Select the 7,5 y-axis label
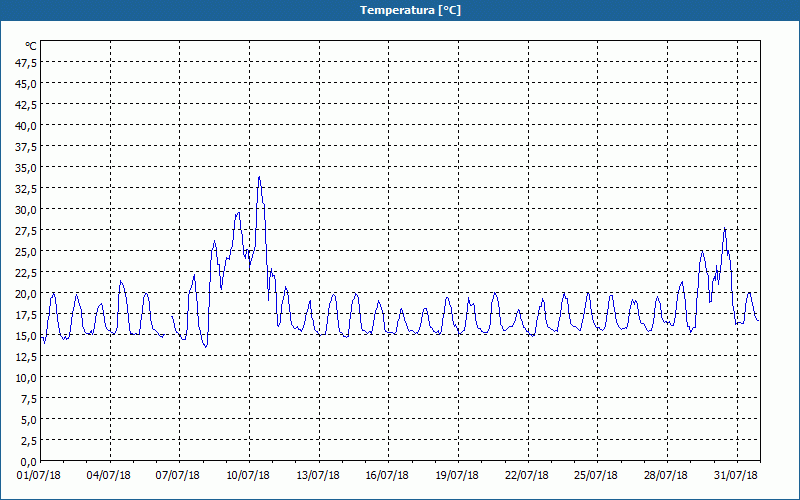The height and width of the screenshot is (500, 800). pos(29,399)
